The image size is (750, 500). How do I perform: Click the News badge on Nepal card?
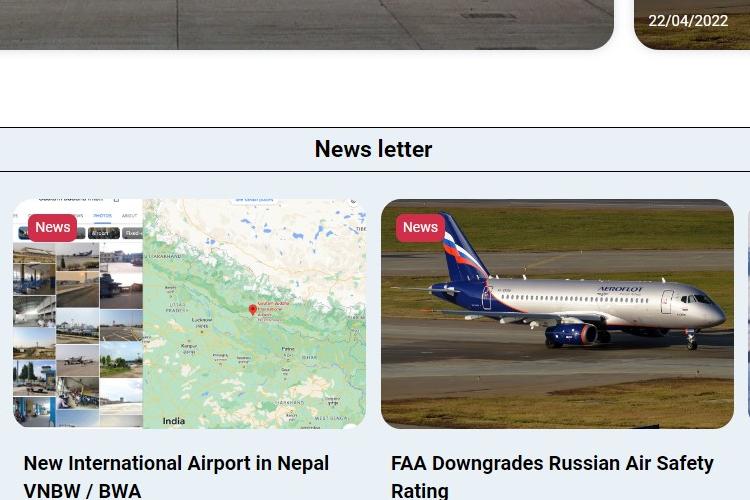[53, 227]
